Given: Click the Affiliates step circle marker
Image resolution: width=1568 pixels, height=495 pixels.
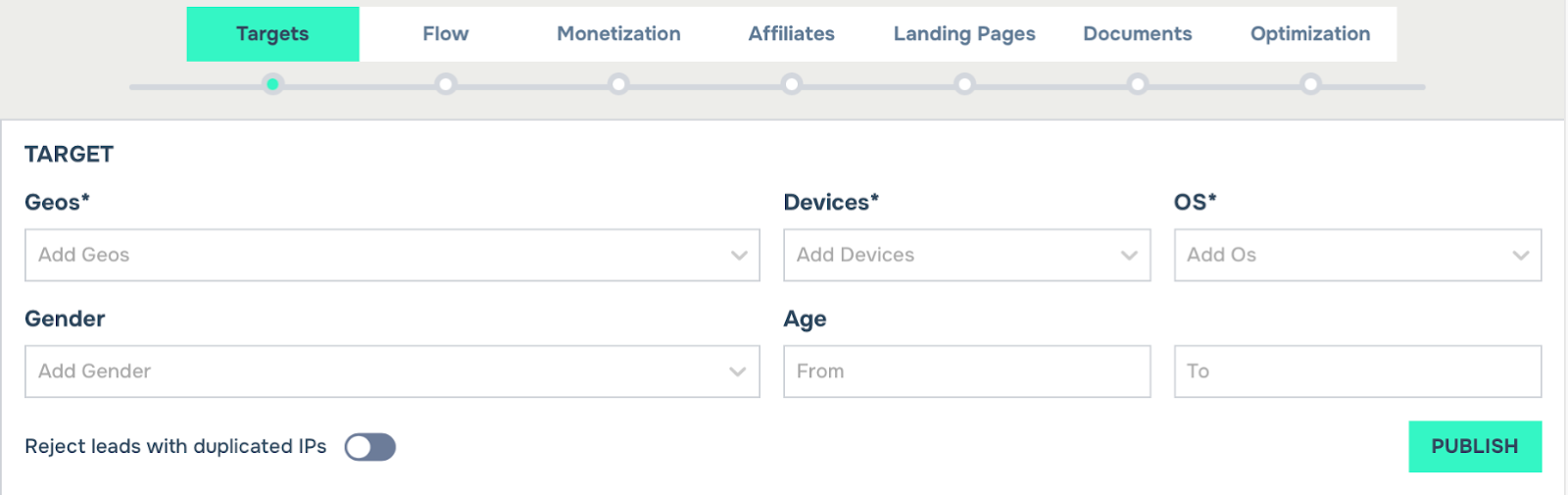Looking at the screenshot, I should (792, 84).
